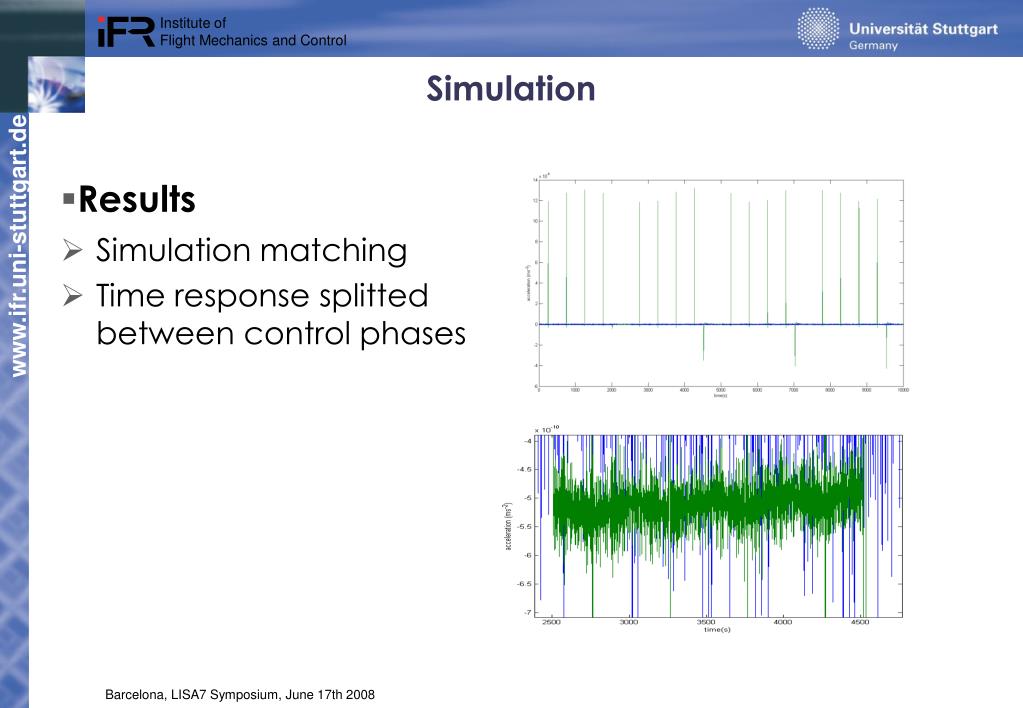Click the '-6.5' y-axis tick label
Image resolution: width=1023 pixels, height=708 pixels.
coord(525,584)
